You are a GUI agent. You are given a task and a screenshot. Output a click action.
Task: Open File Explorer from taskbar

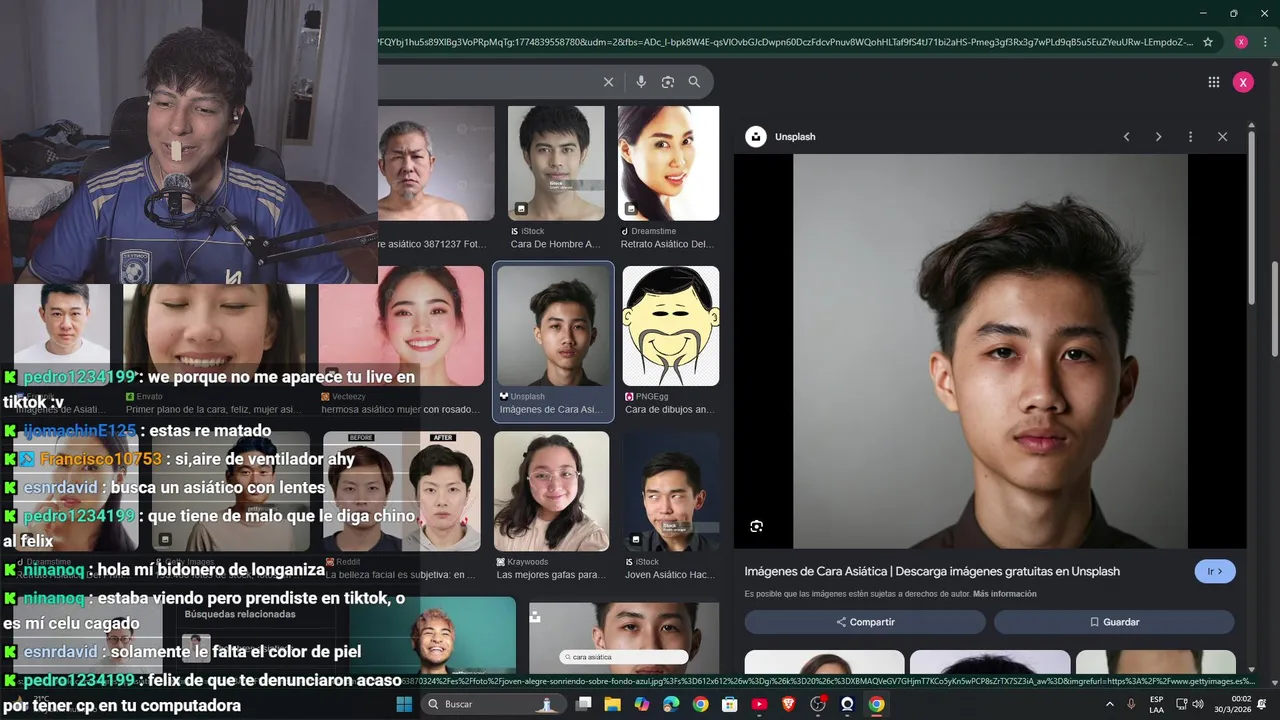612,704
